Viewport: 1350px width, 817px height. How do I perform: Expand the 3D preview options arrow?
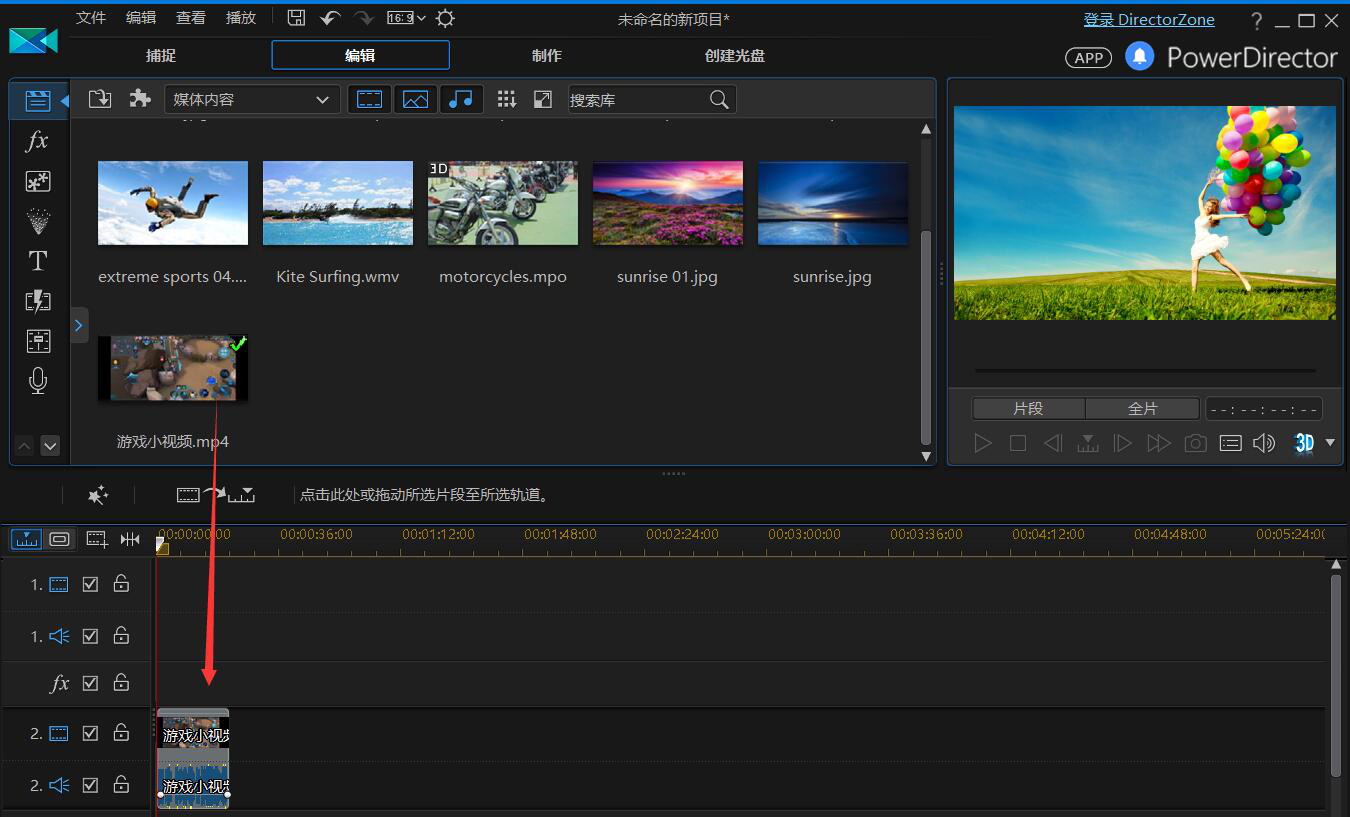[1330, 443]
